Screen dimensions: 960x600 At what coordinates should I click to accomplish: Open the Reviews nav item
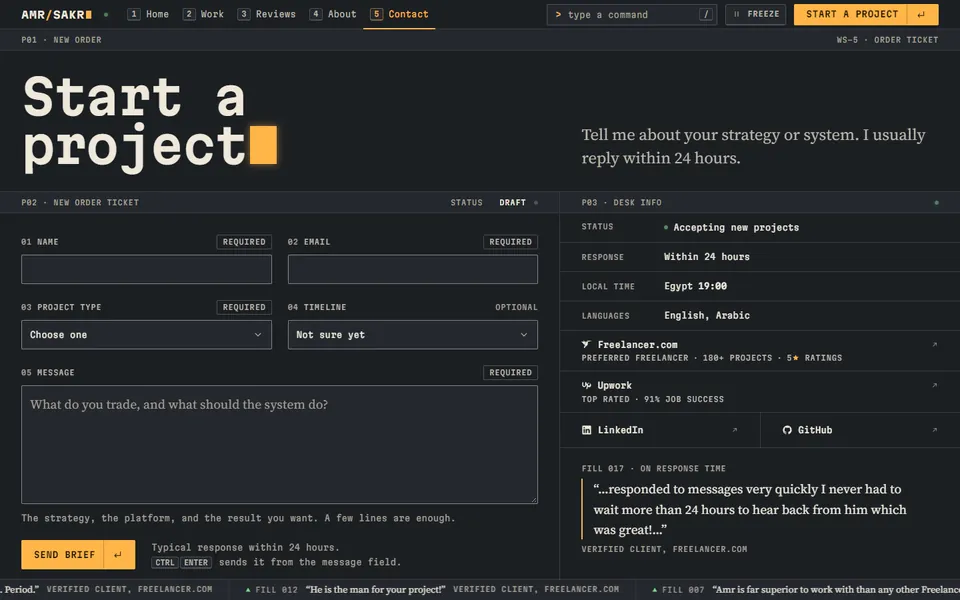coord(267,14)
